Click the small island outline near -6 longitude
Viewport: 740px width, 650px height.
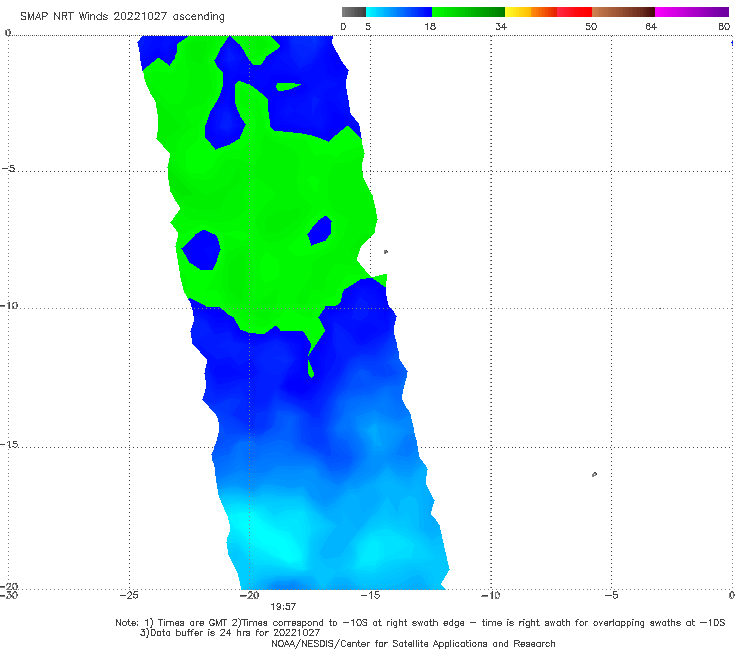[x=594, y=474]
